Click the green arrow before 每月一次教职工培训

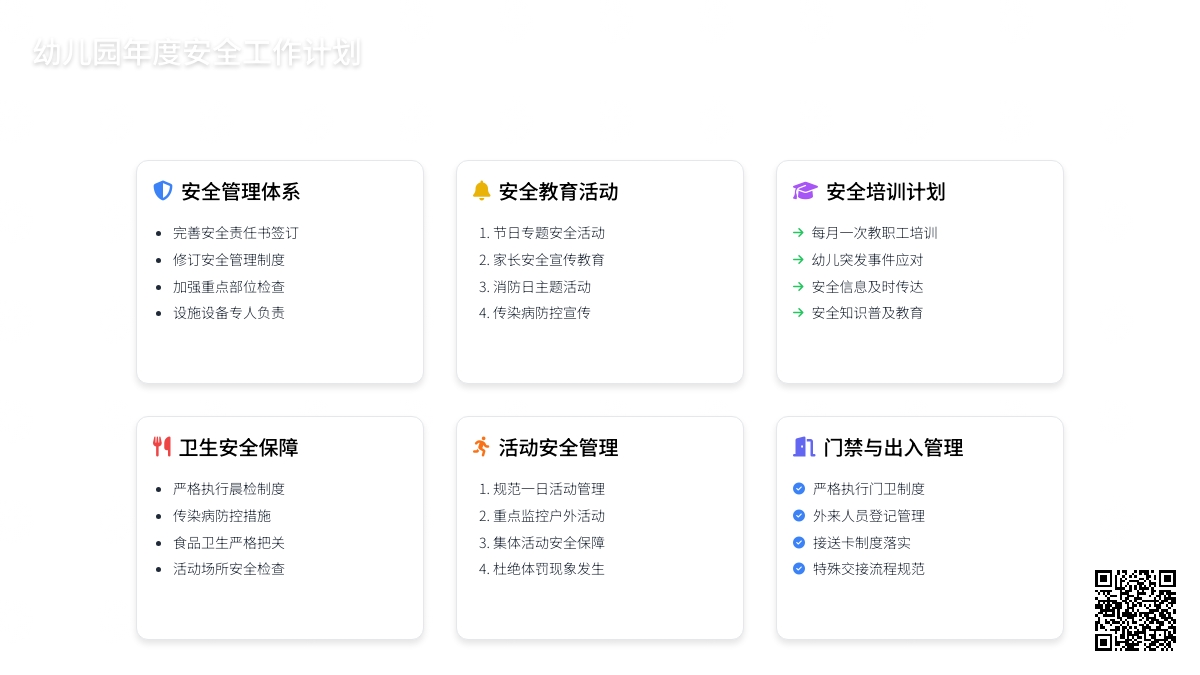[x=798, y=233]
